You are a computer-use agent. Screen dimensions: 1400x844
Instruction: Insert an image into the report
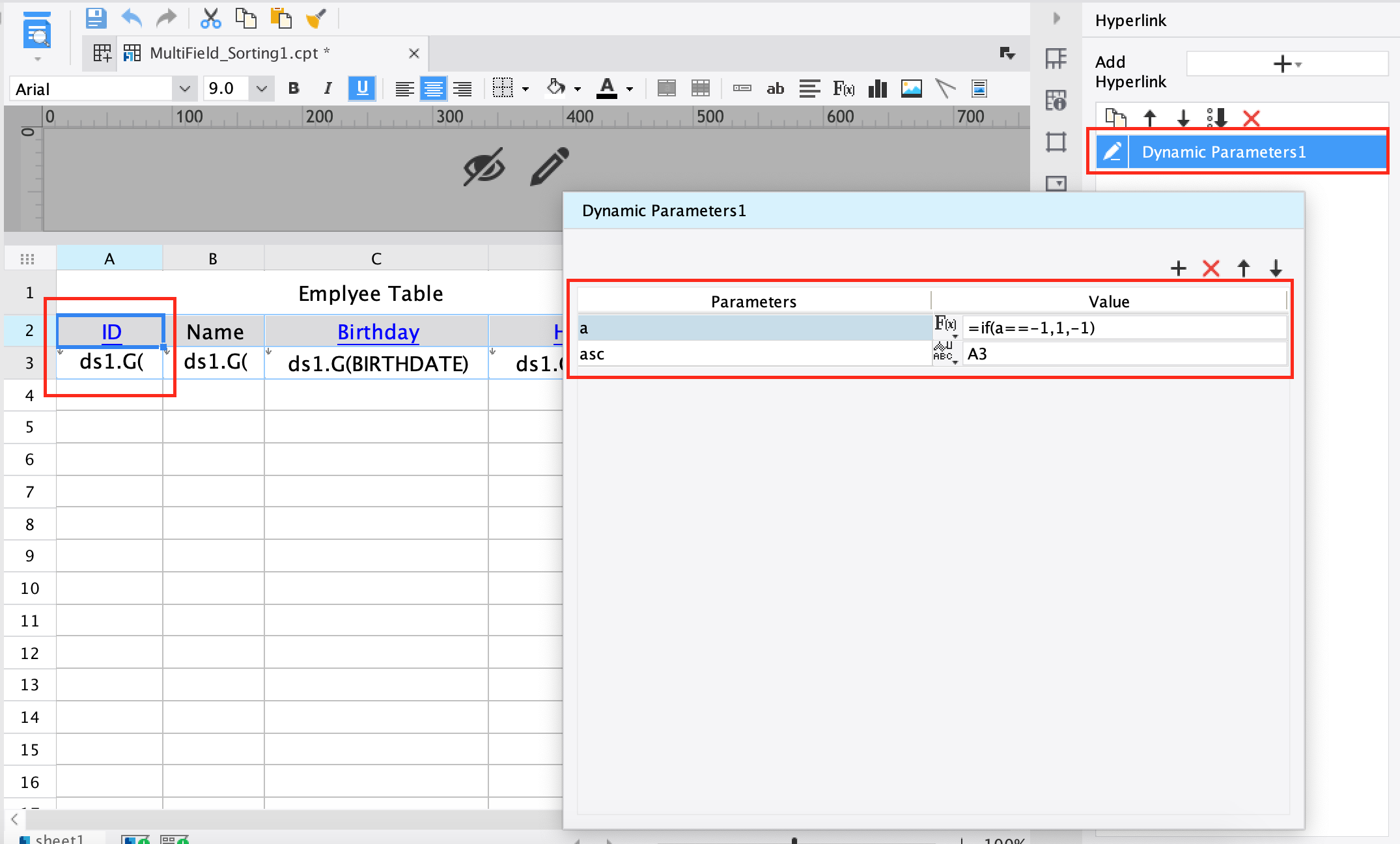pyautogui.click(x=911, y=89)
